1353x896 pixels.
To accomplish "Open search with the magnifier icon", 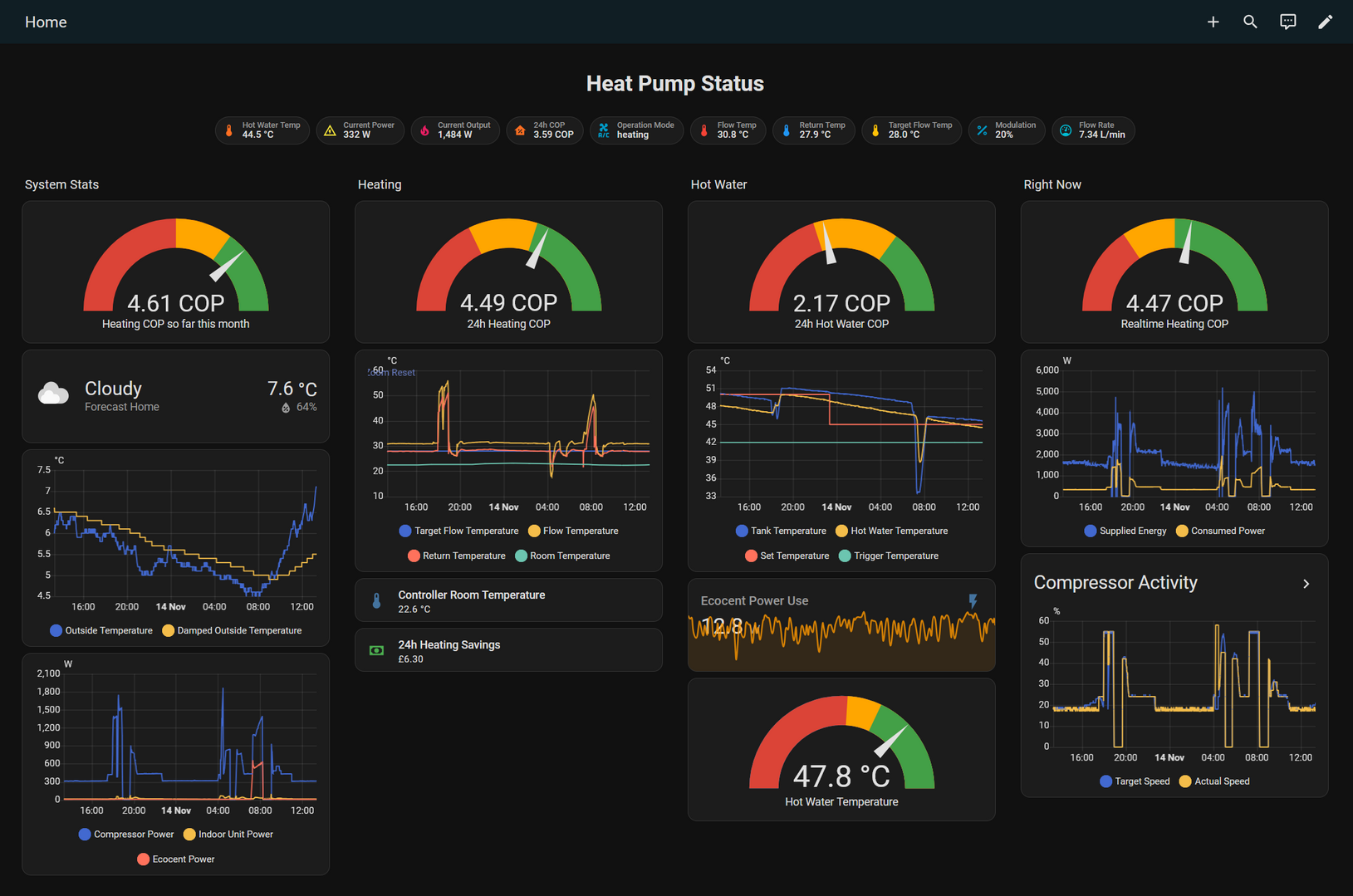I will pos(1250,22).
